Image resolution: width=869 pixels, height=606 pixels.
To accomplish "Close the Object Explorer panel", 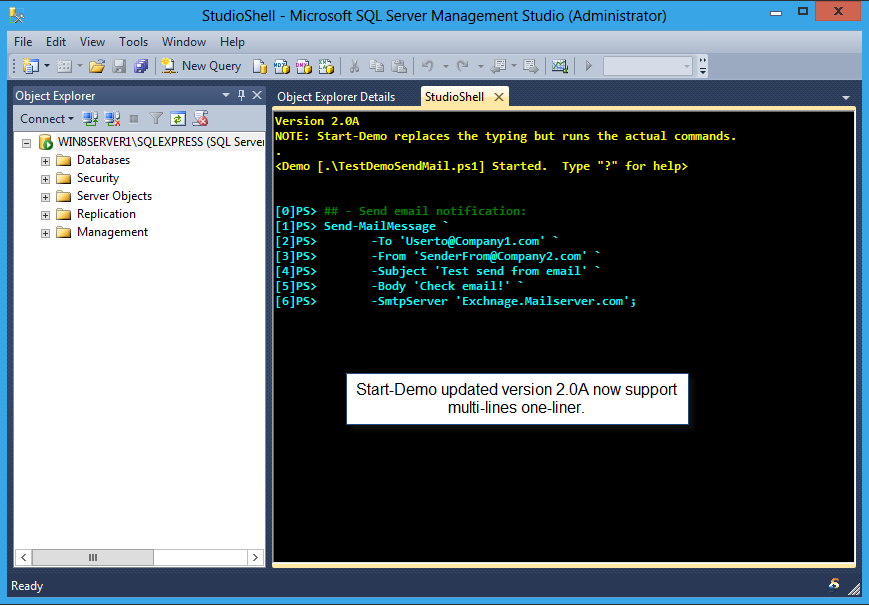I will tap(257, 95).
